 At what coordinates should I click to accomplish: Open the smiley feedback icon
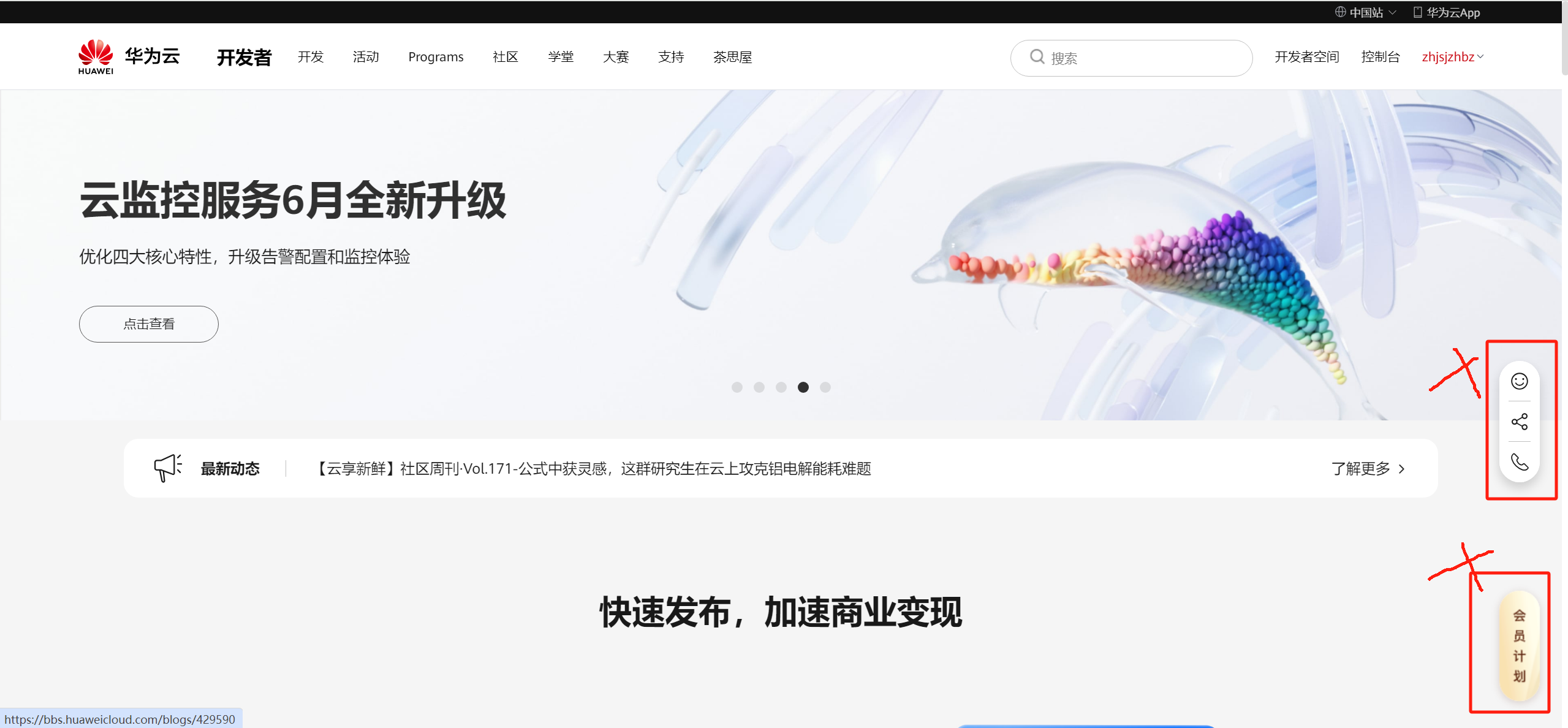pyautogui.click(x=1519, y=381)
